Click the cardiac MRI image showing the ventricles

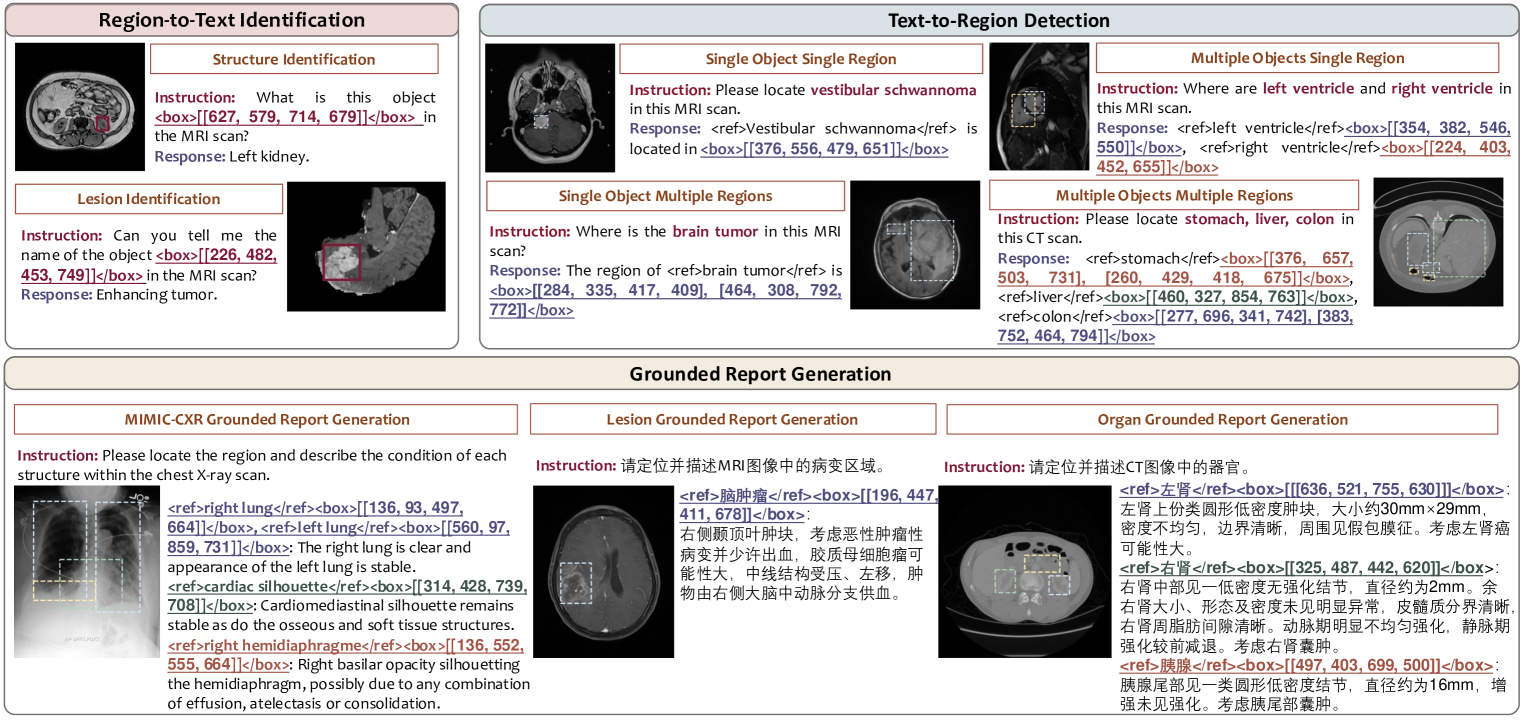click(x=1038, y=107)
